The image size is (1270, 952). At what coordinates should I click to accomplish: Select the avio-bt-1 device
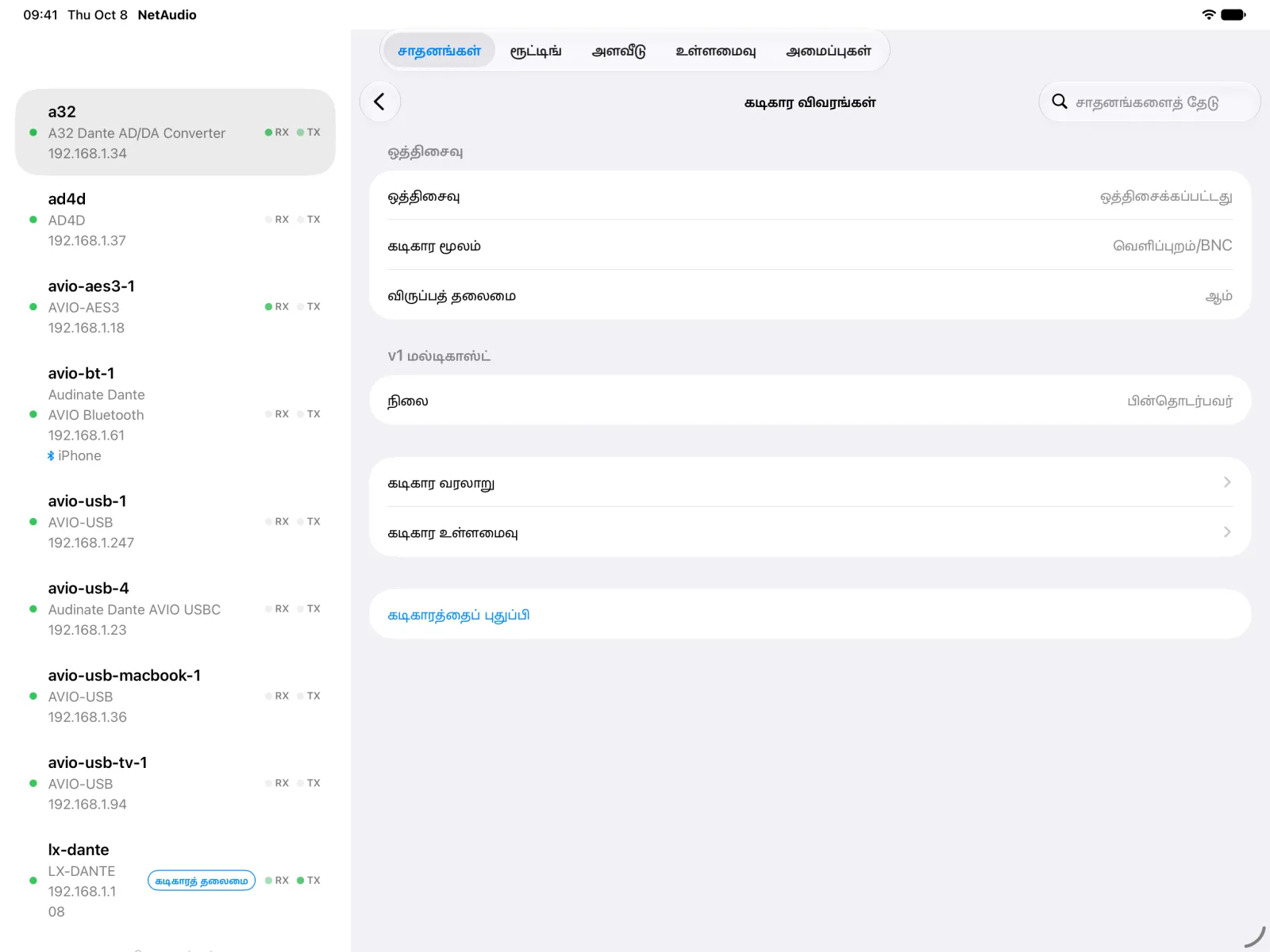(175, 414)
